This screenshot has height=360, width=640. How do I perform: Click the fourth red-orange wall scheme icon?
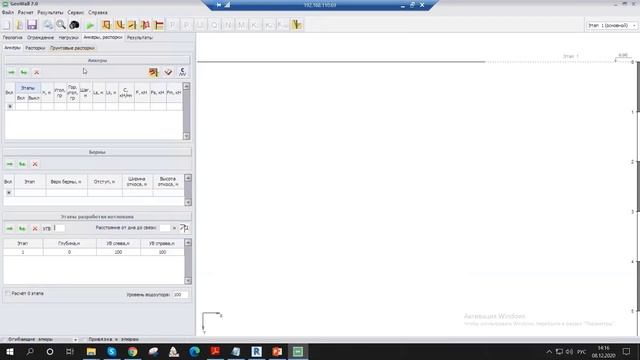point(145,25)
